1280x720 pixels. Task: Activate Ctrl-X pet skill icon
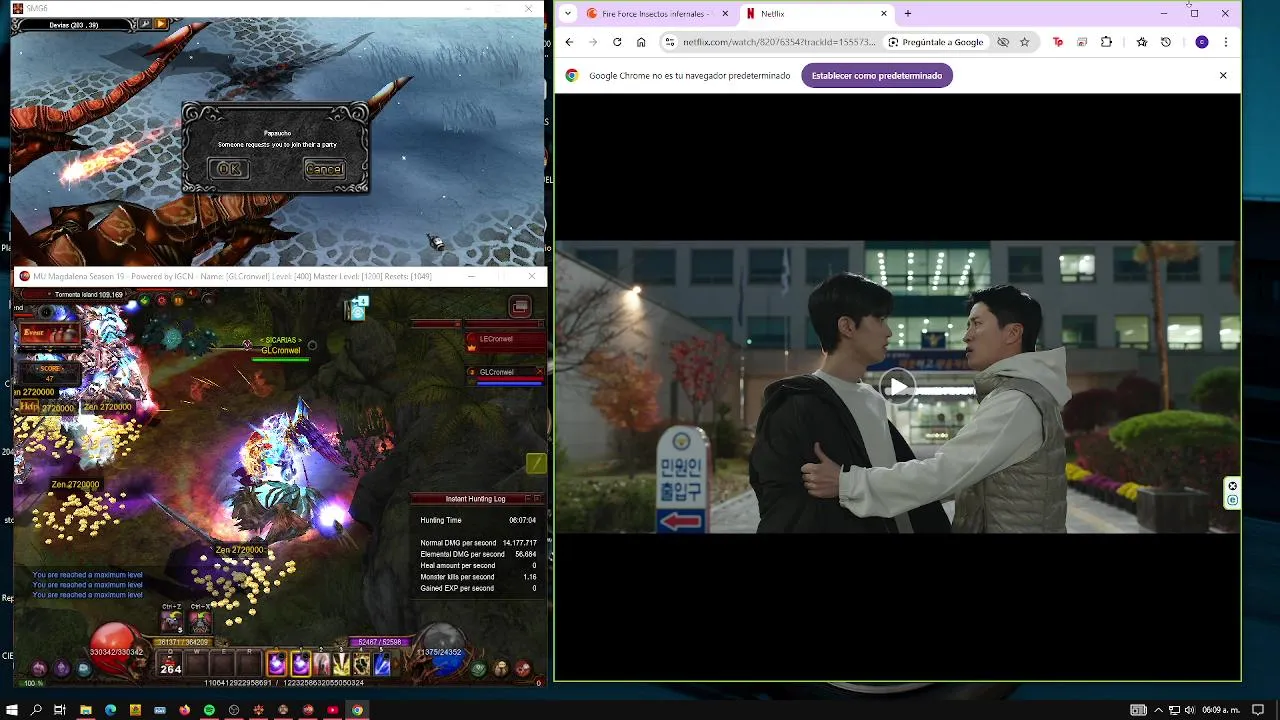[200, 622]
